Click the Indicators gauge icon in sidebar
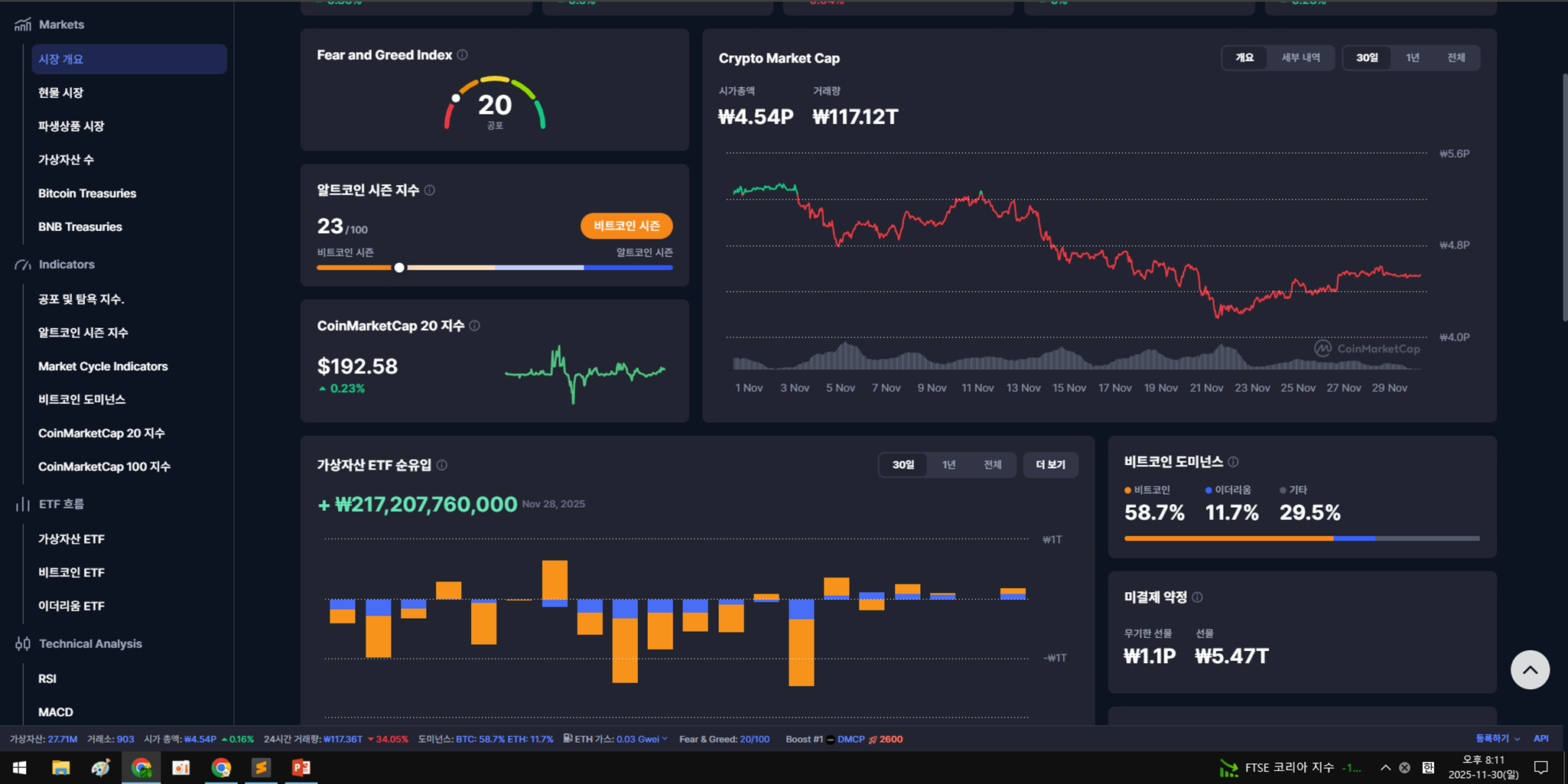1568x784 pixels. (23, 265)
